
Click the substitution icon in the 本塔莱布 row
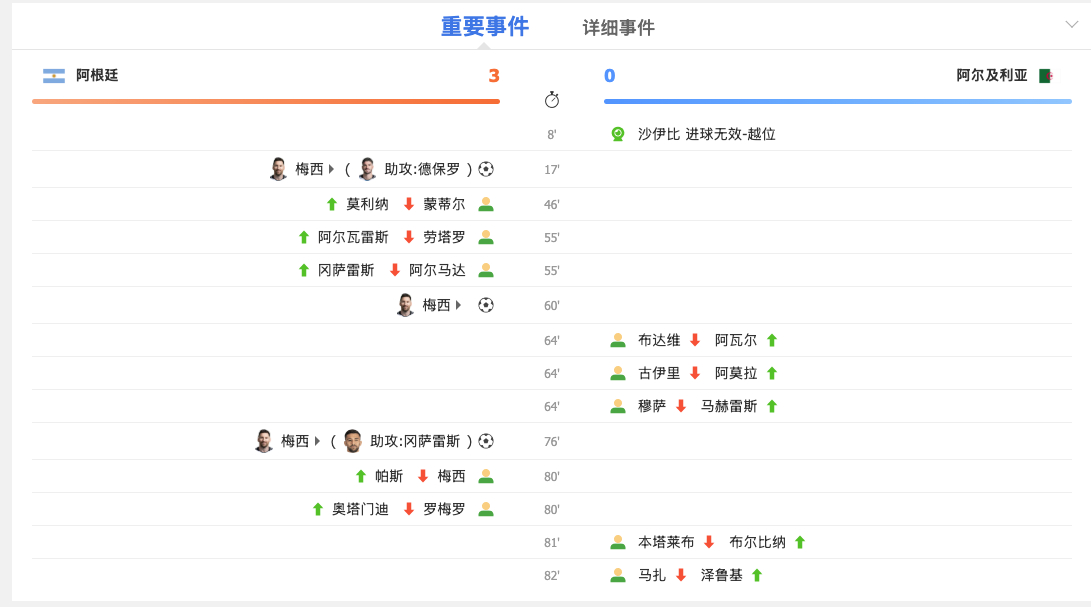pos(617,542)
